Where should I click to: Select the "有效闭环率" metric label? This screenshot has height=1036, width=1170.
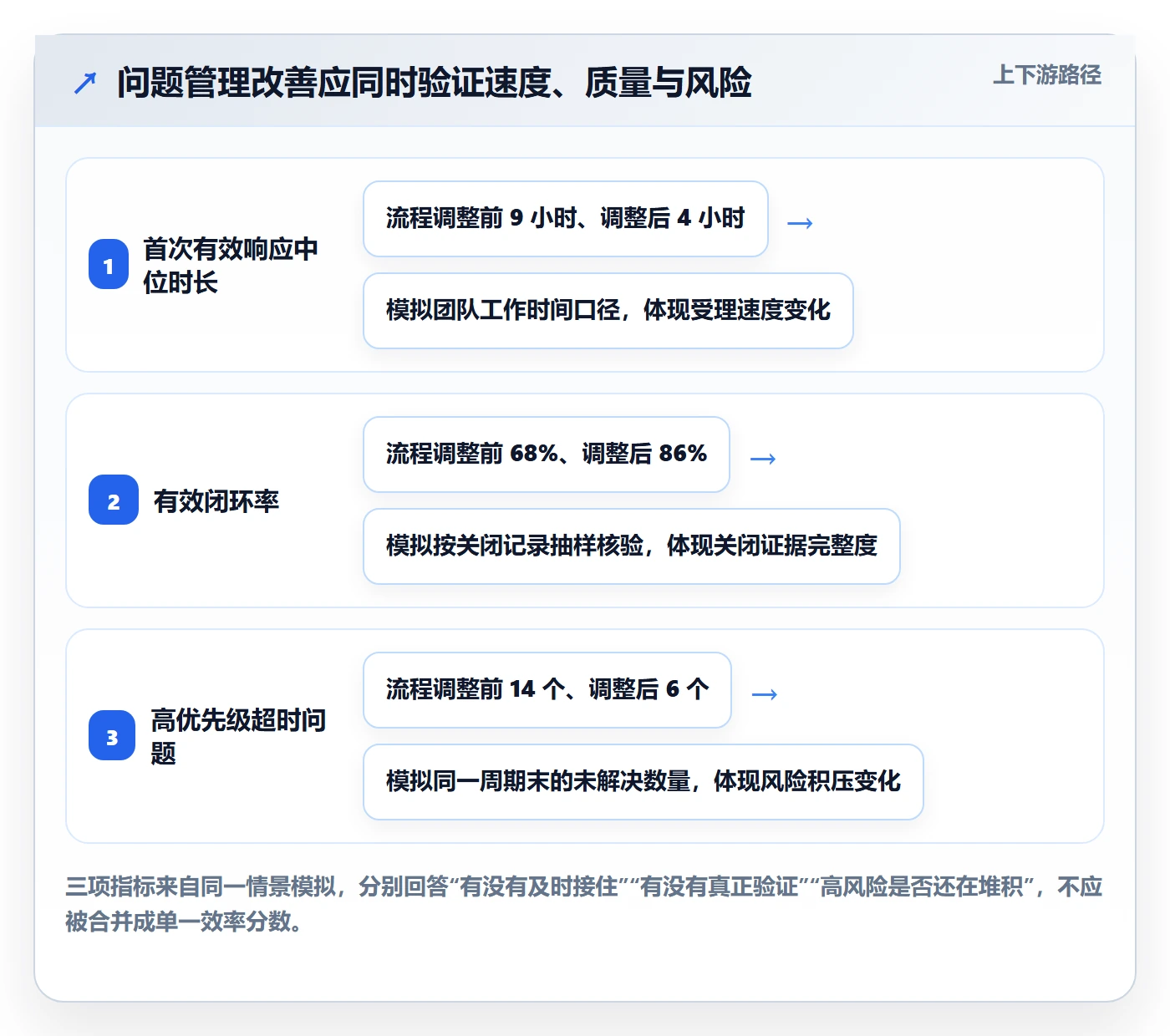(216, 501)
